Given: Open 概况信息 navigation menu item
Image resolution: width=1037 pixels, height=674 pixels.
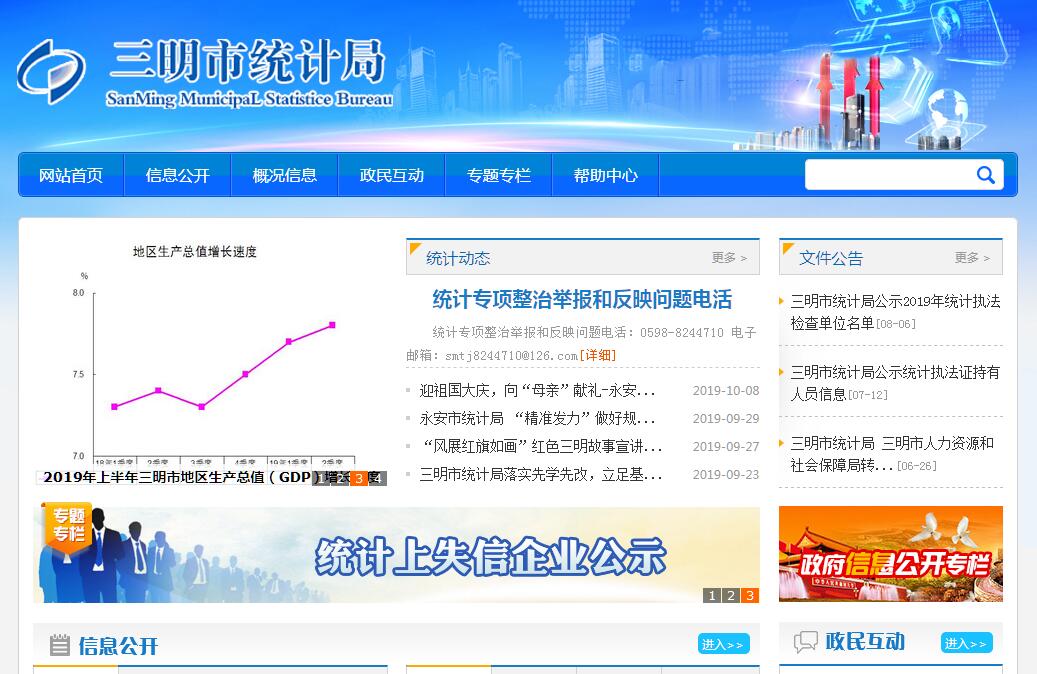Looking at the screenshot, I should pyautogui.click(x=285, y=175).
